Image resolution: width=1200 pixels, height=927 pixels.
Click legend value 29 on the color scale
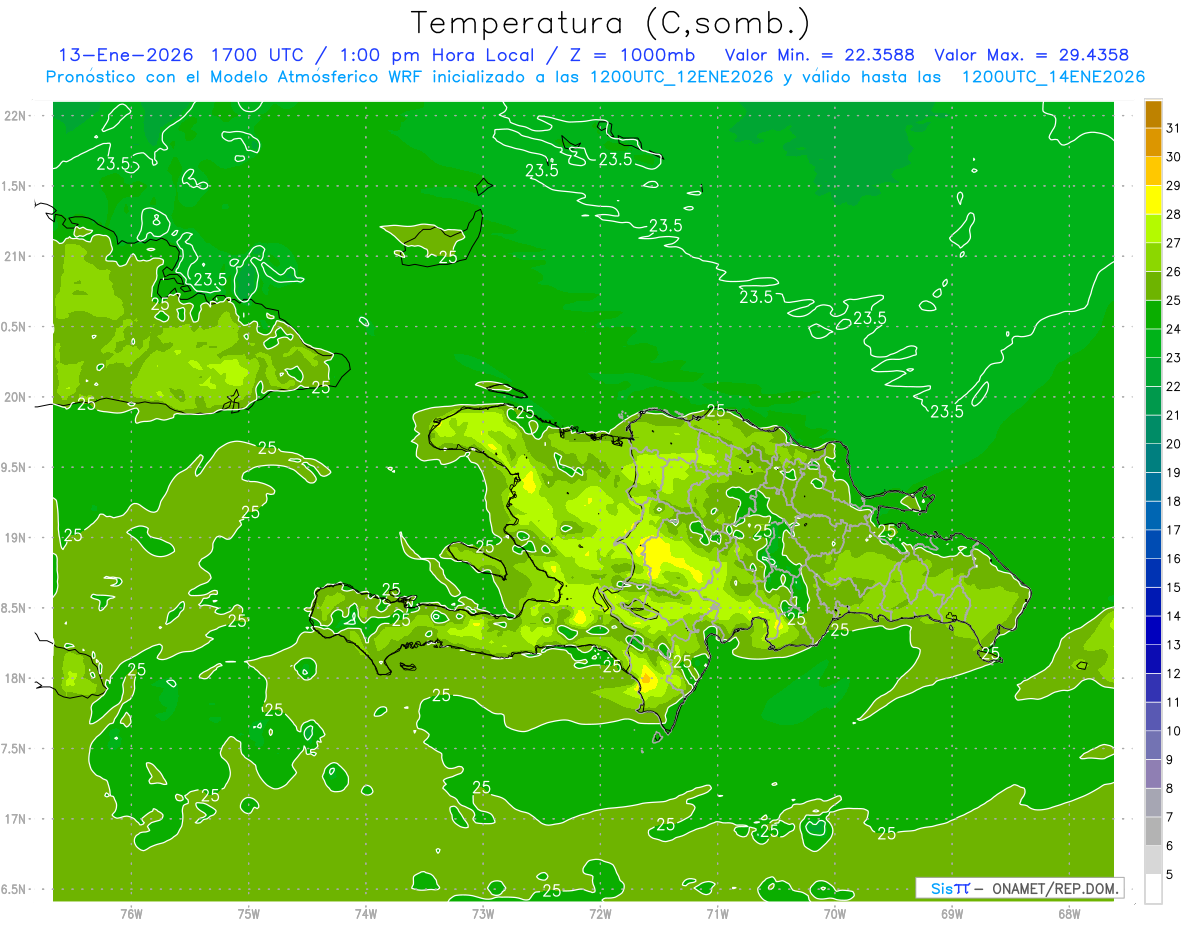1174,185
